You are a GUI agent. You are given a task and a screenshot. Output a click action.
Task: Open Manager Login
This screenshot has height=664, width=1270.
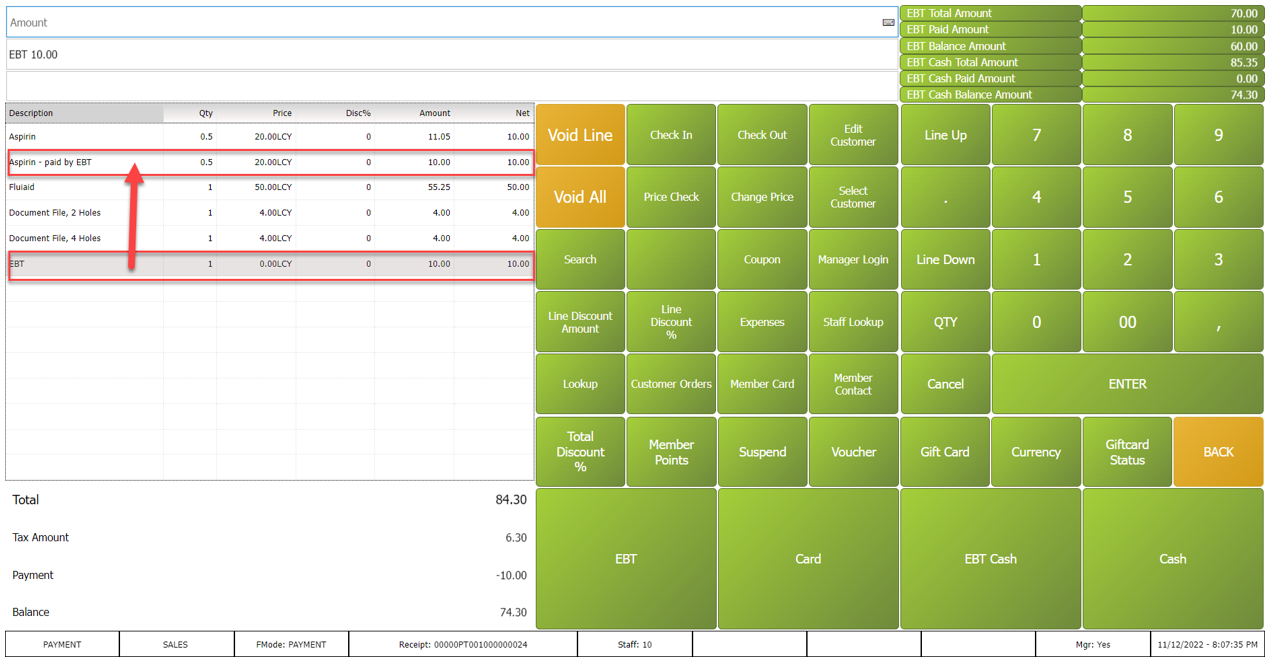coord(853,260)
